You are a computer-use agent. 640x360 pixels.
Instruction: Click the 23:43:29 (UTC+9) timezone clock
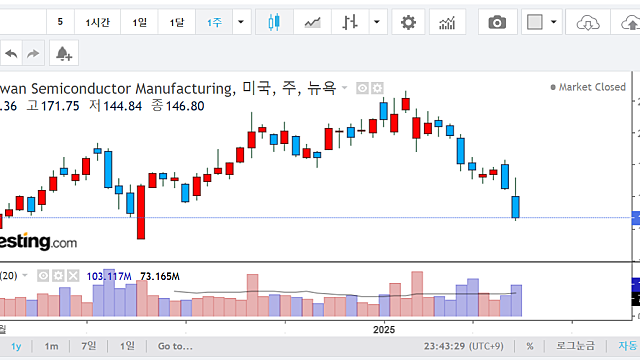(464, 346)
